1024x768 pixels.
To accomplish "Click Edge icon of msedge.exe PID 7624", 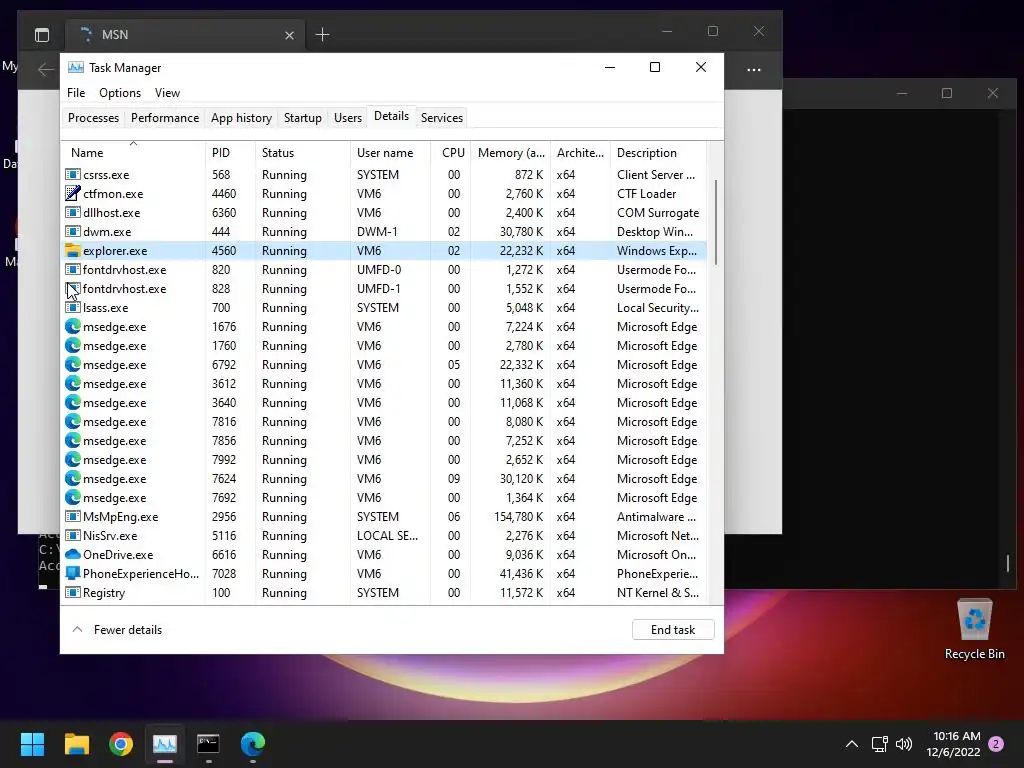I will pyautogui.click(x=72, y=479).
